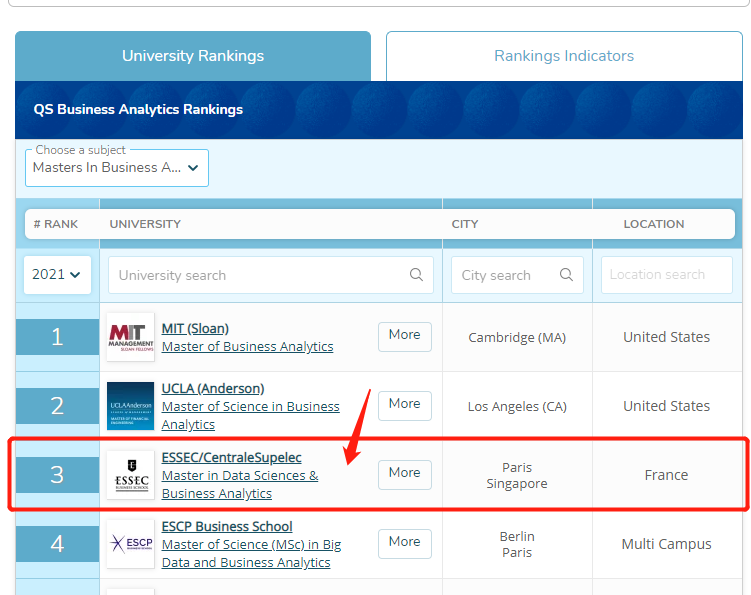Open MSc in Big Data and Business Analytics link

pos(251,553)
